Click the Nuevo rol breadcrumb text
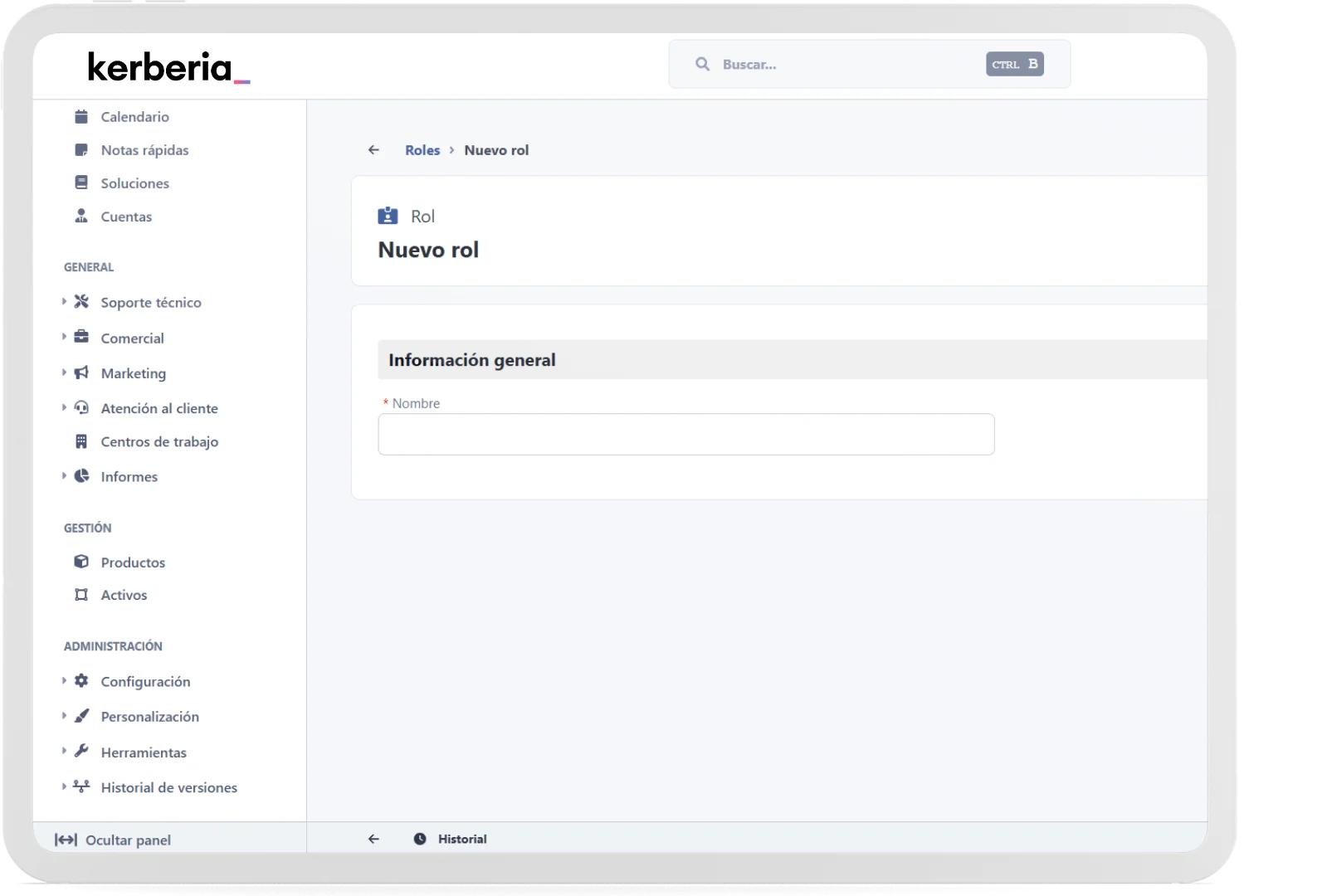This screenshot has height=896, width=1322. pyautogui.click(x=496, y=150)
